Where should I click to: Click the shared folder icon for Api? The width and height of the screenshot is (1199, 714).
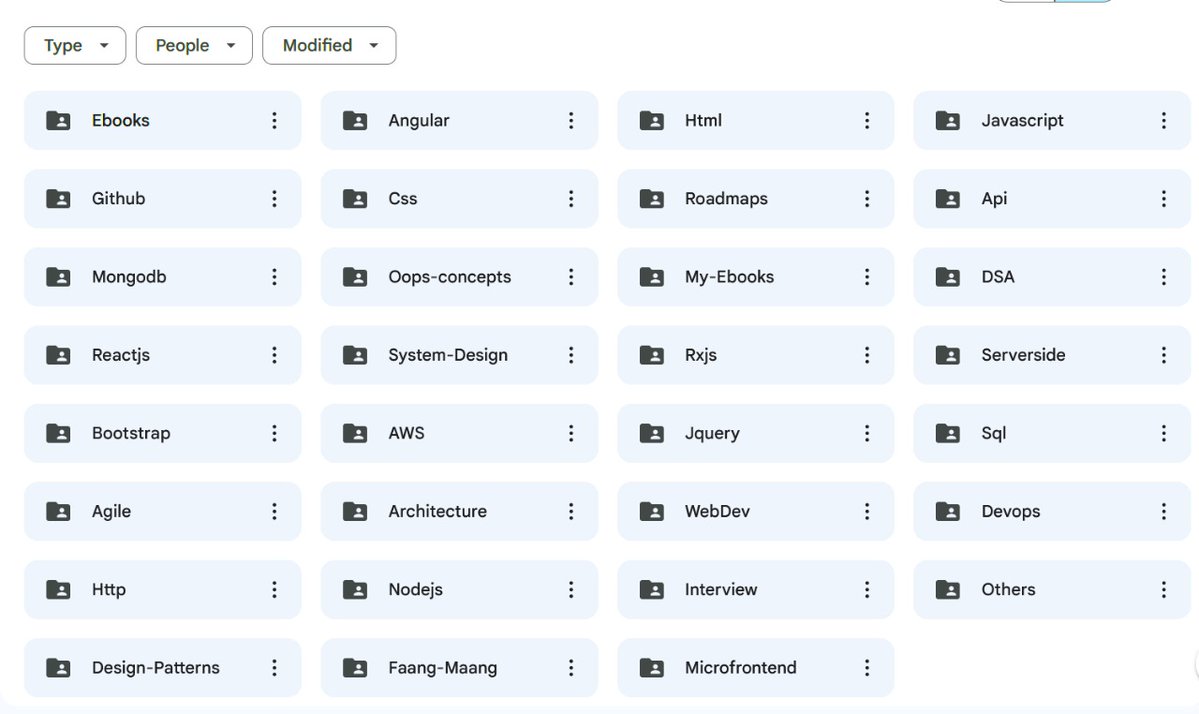(x=947, y=199)
